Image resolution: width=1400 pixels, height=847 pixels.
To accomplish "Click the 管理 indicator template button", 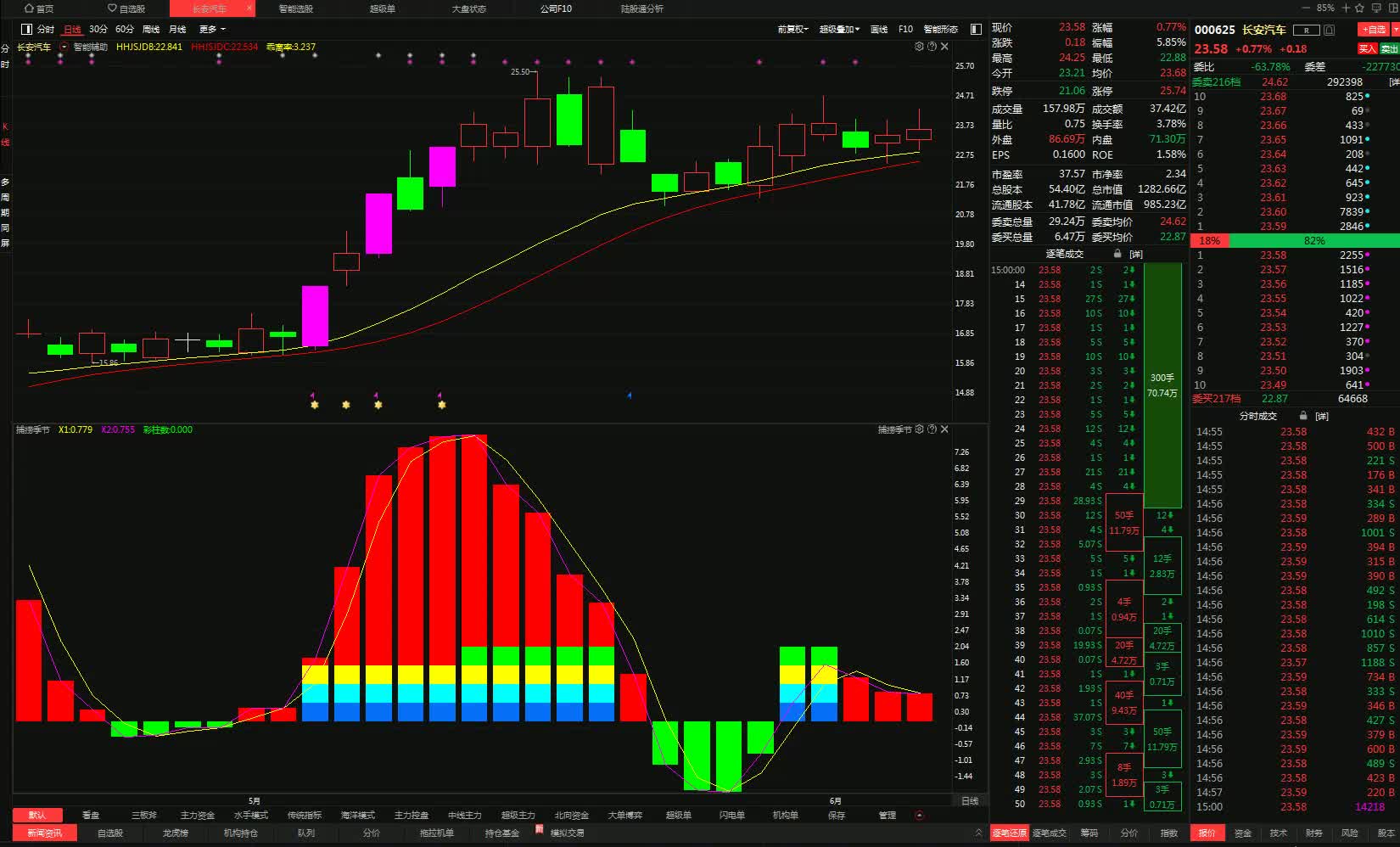I will point(888,815).
